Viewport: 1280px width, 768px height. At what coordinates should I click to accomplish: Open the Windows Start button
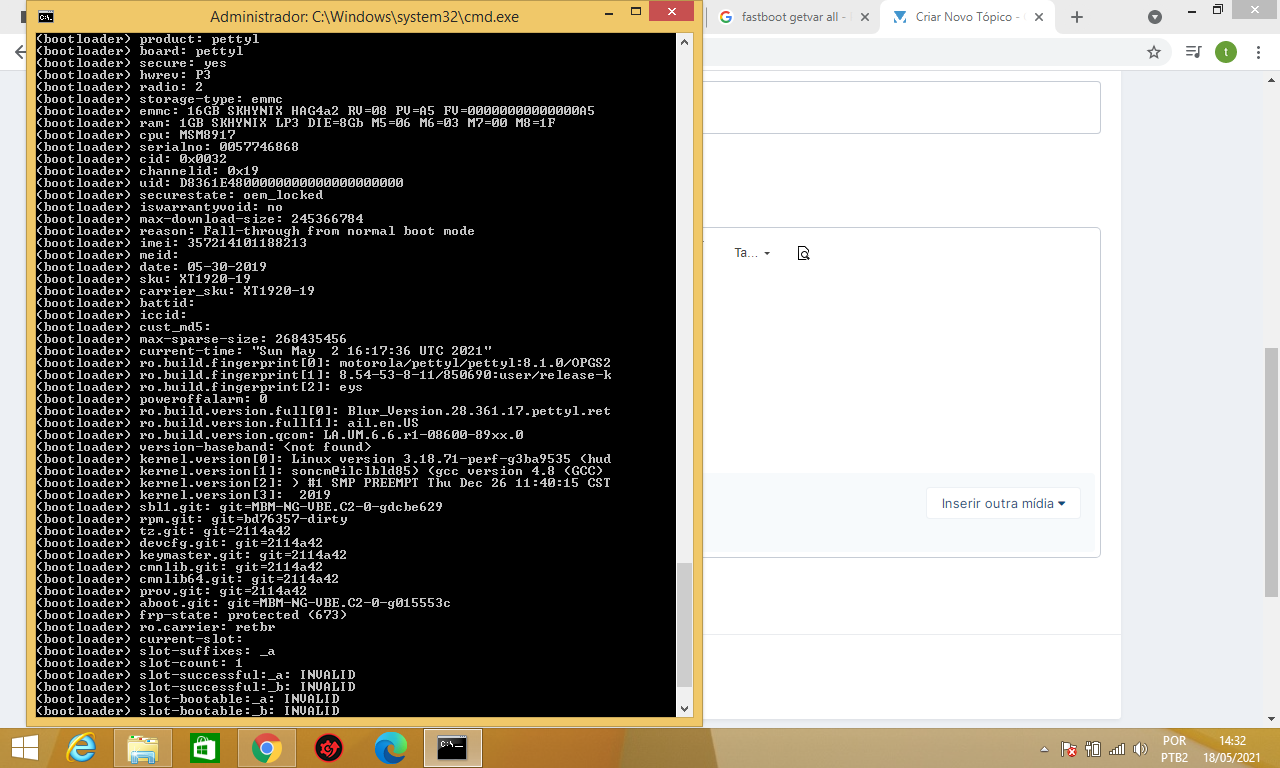click(25, 747)
